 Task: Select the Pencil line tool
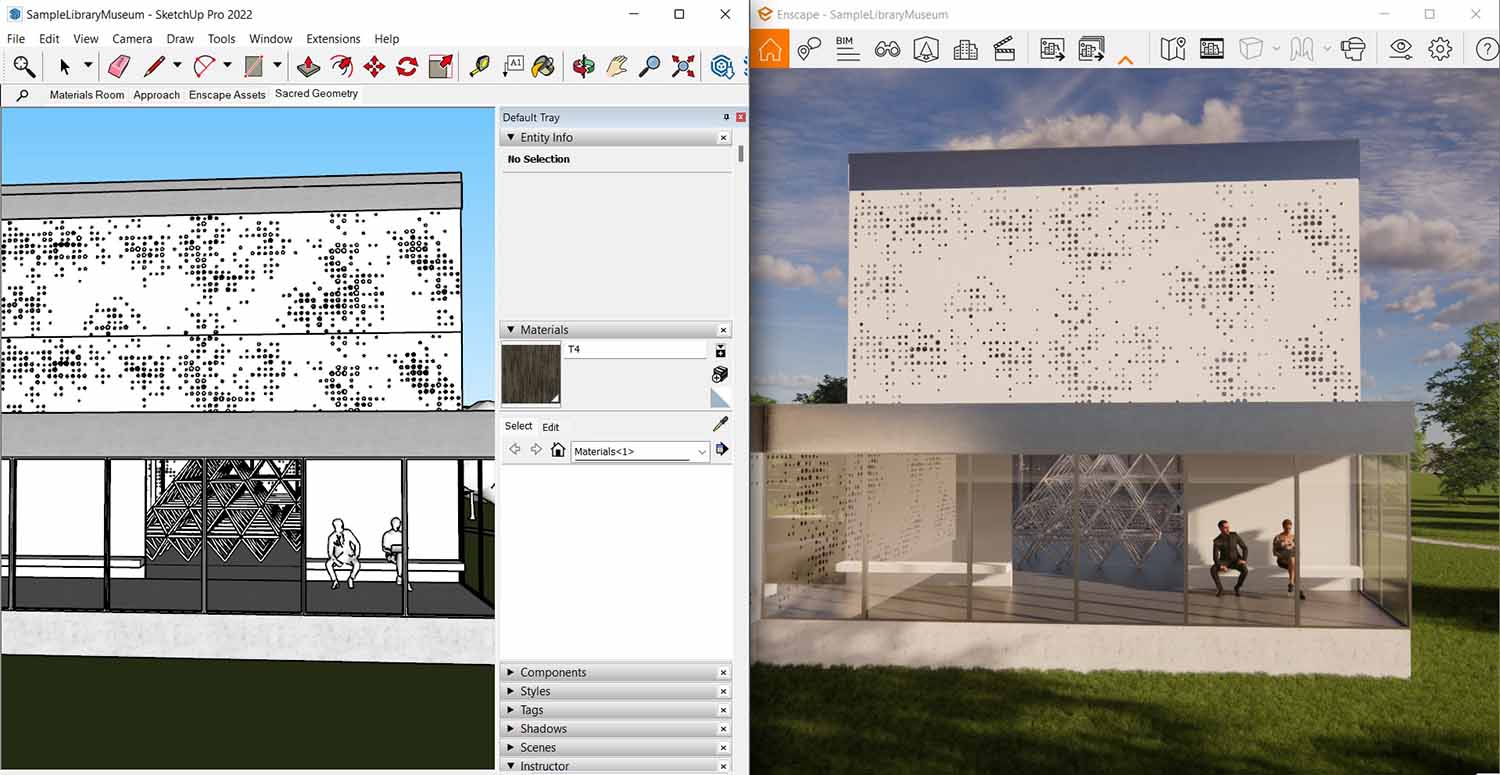pyautogui.click(x=153, y=66)
